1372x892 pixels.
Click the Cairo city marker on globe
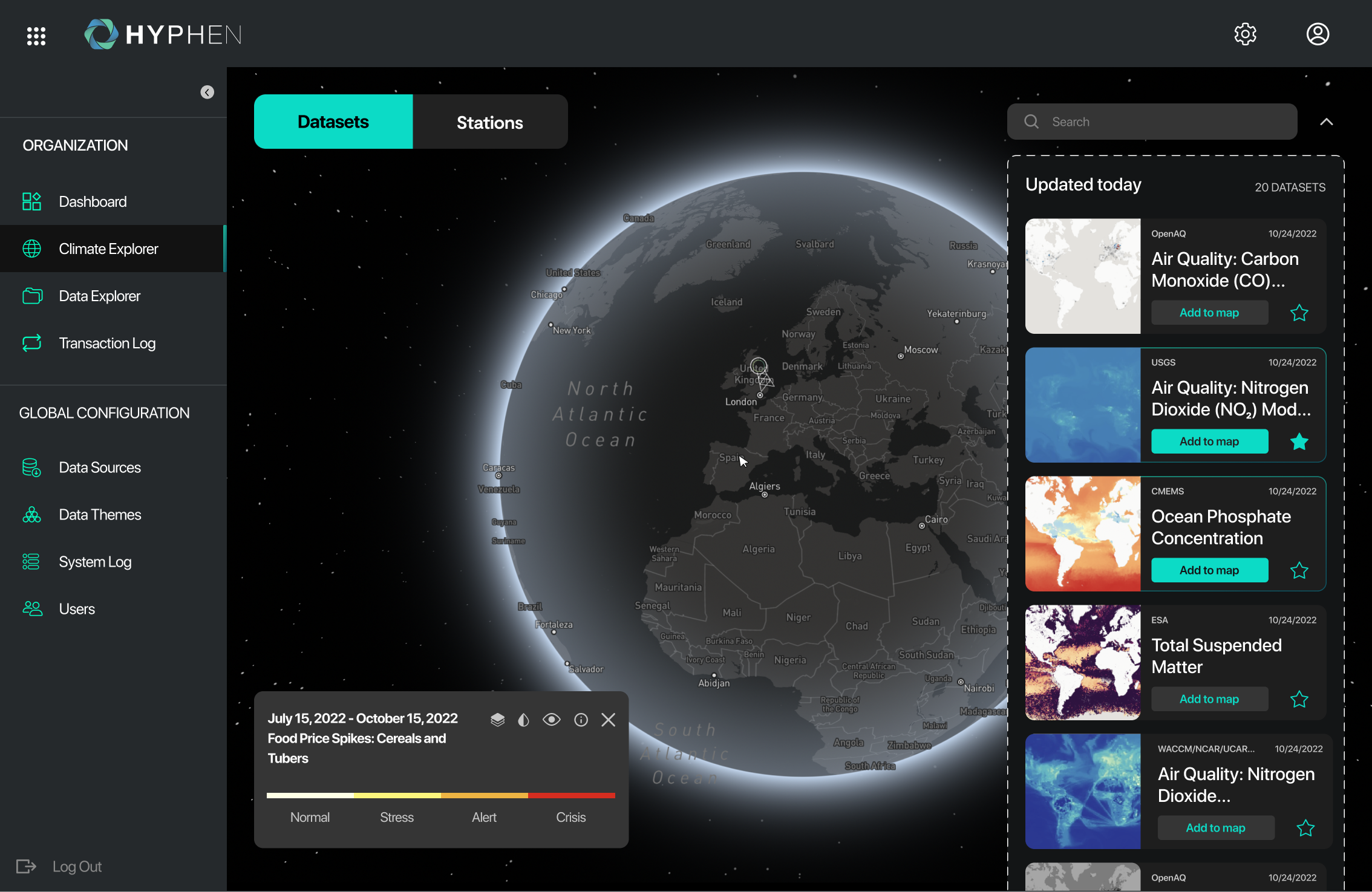coord(922,526)
